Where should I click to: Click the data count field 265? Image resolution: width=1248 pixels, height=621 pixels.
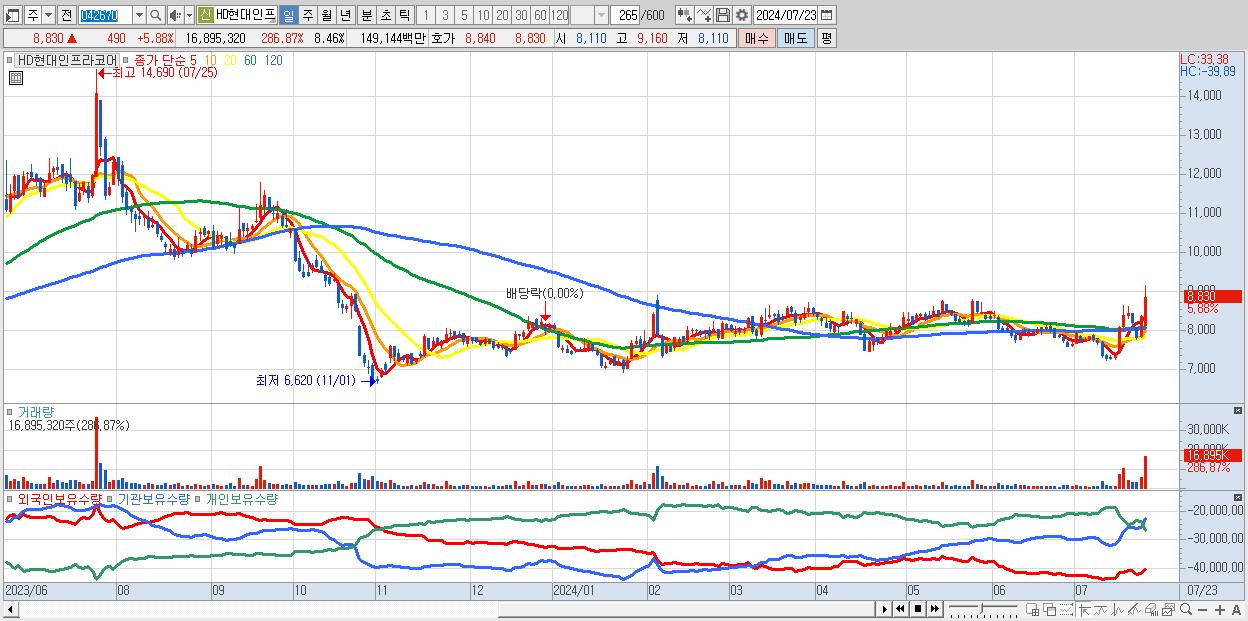point(627,15)
